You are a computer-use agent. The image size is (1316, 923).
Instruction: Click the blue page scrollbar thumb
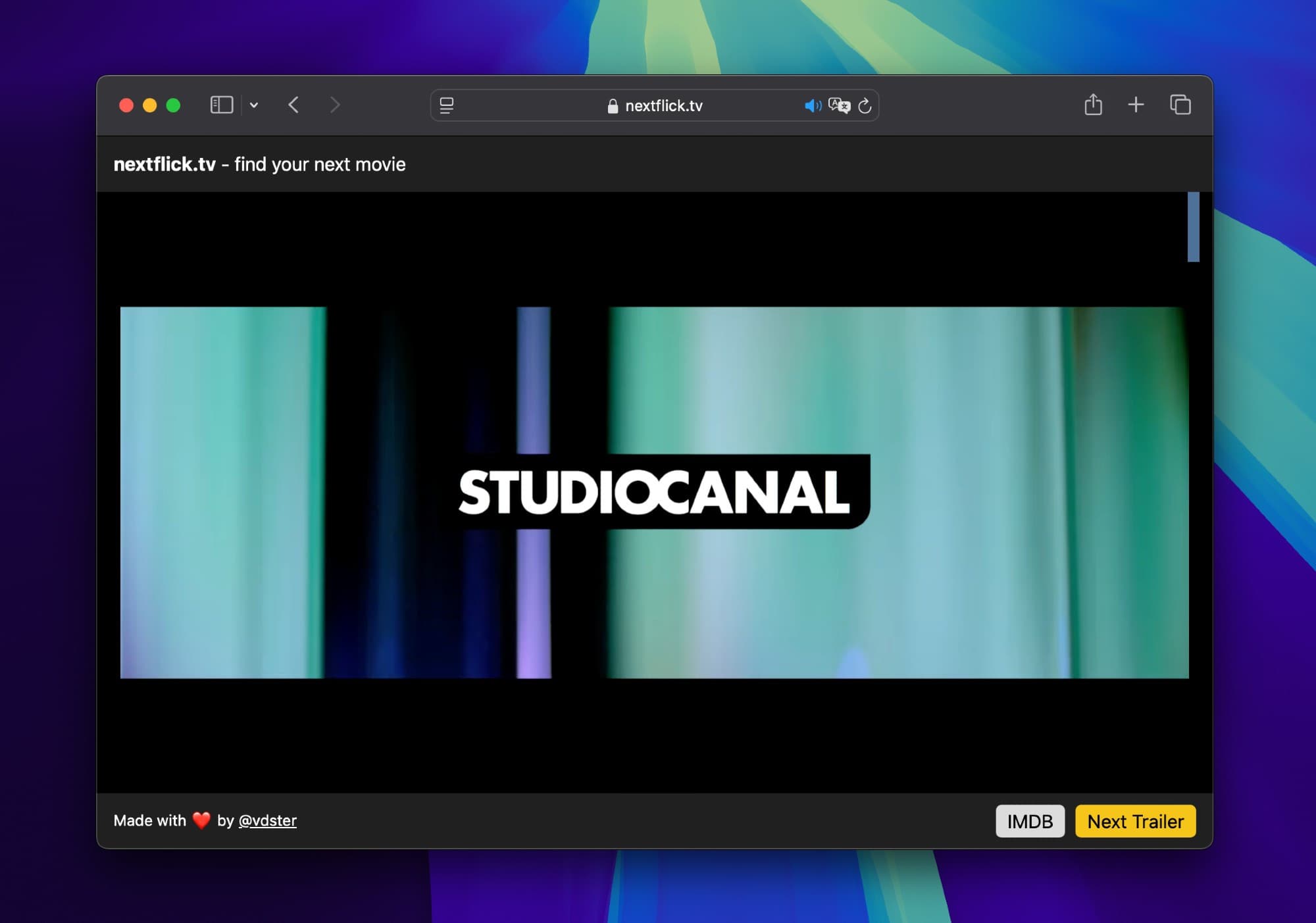click(x=1193, y=227)
